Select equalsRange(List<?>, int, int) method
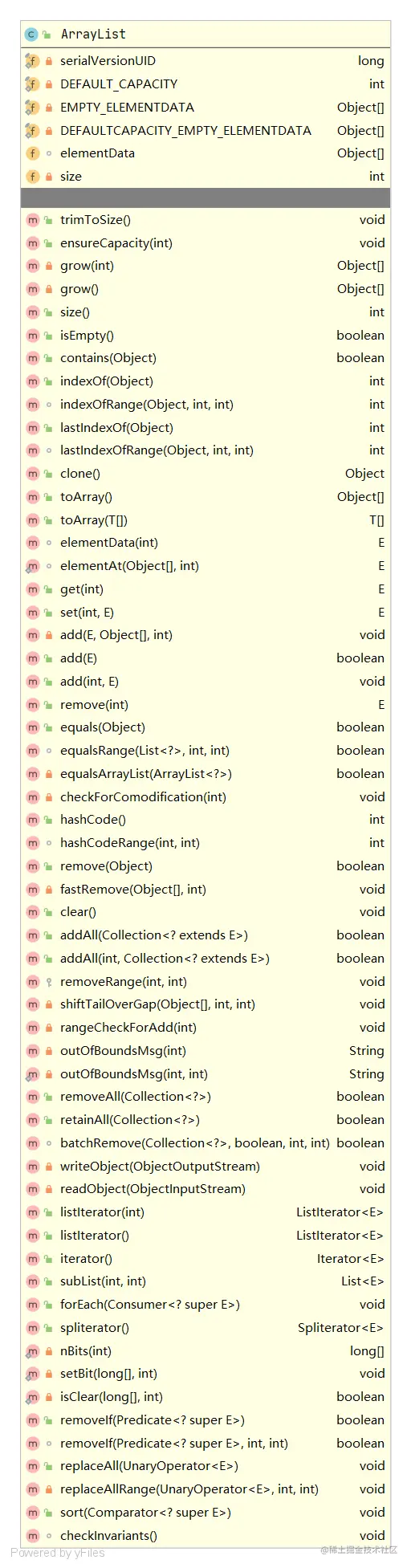The height and width of the screenshot is (1568, 411). pos(144,751)
